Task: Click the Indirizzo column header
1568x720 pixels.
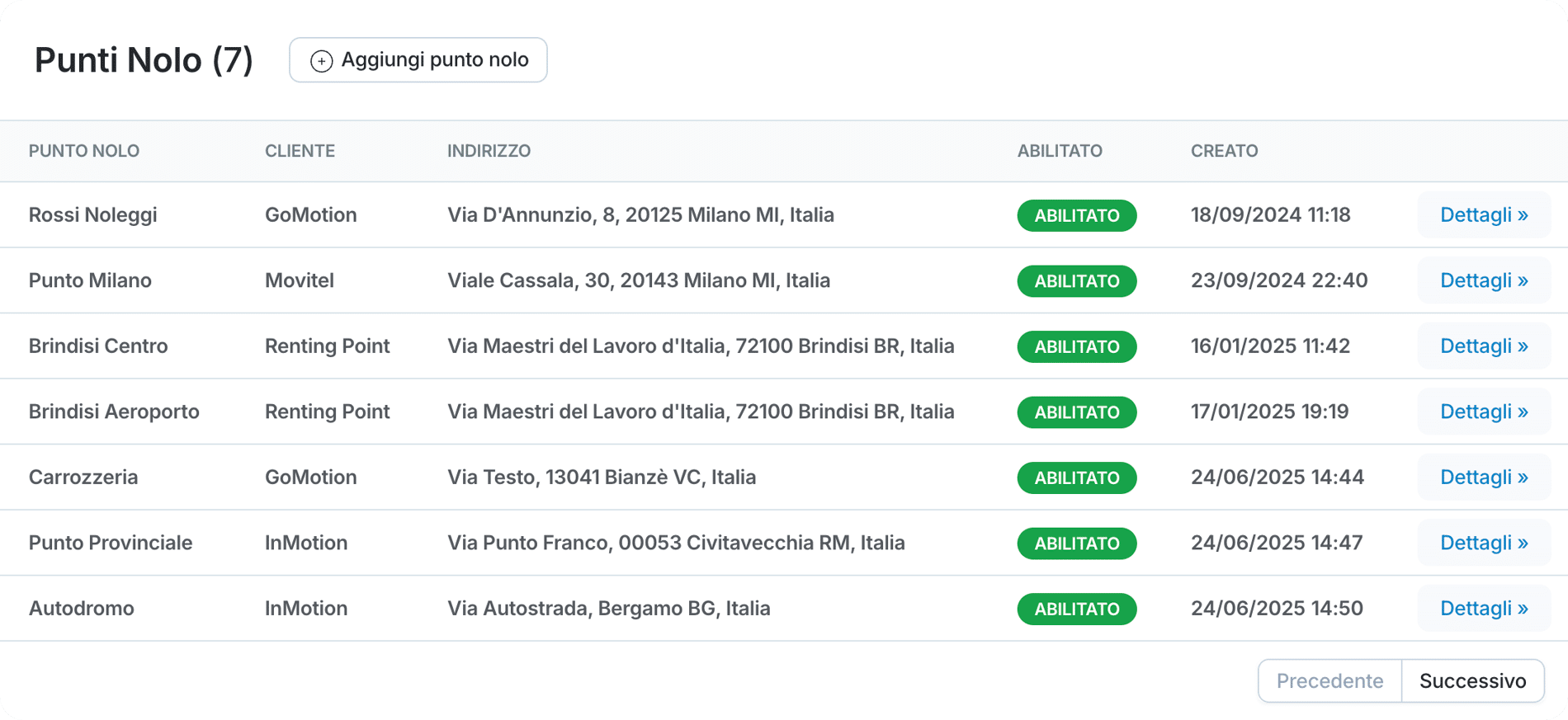Action: pos(489,151)
